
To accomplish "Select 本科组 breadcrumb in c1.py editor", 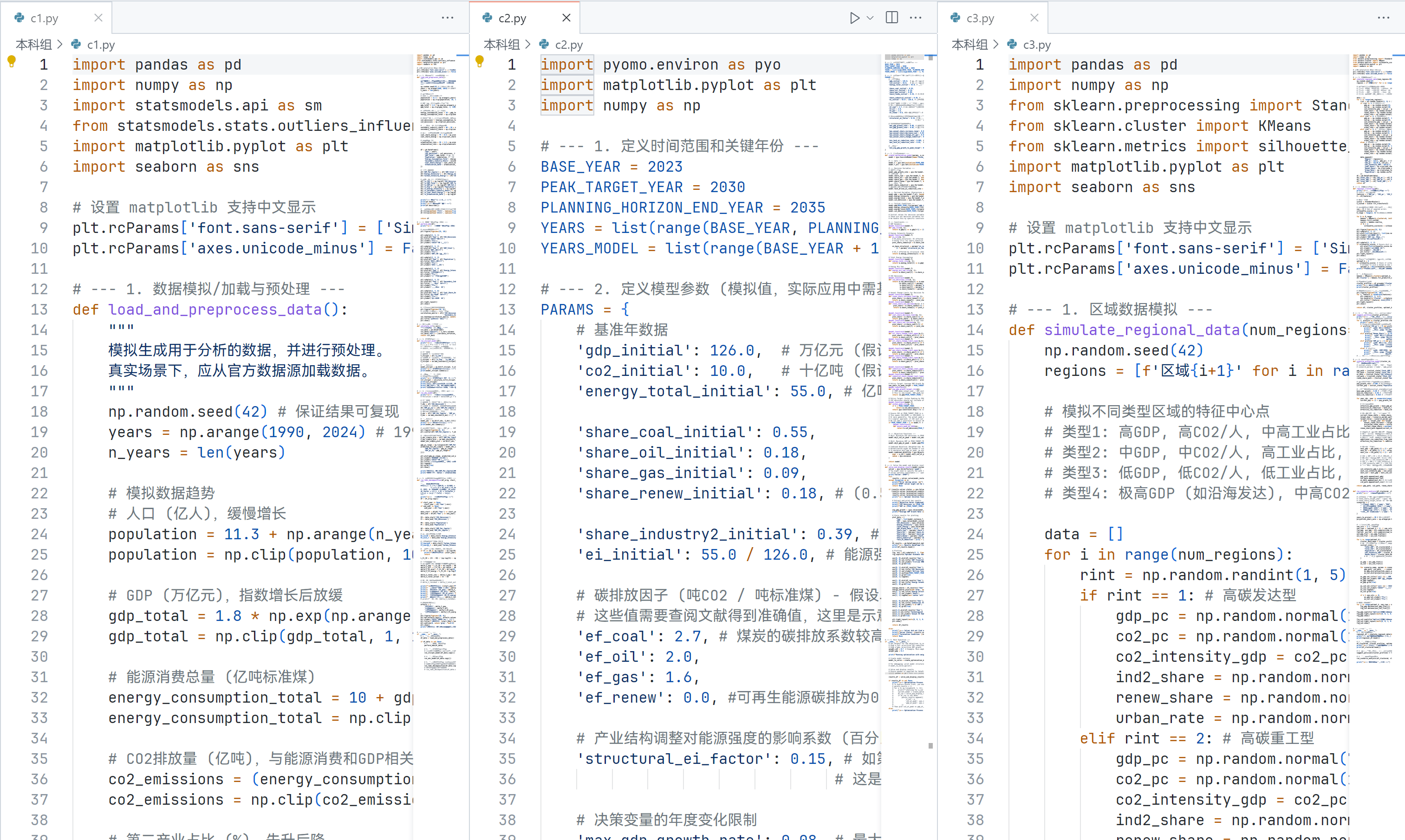I will (x=33, y=45).
